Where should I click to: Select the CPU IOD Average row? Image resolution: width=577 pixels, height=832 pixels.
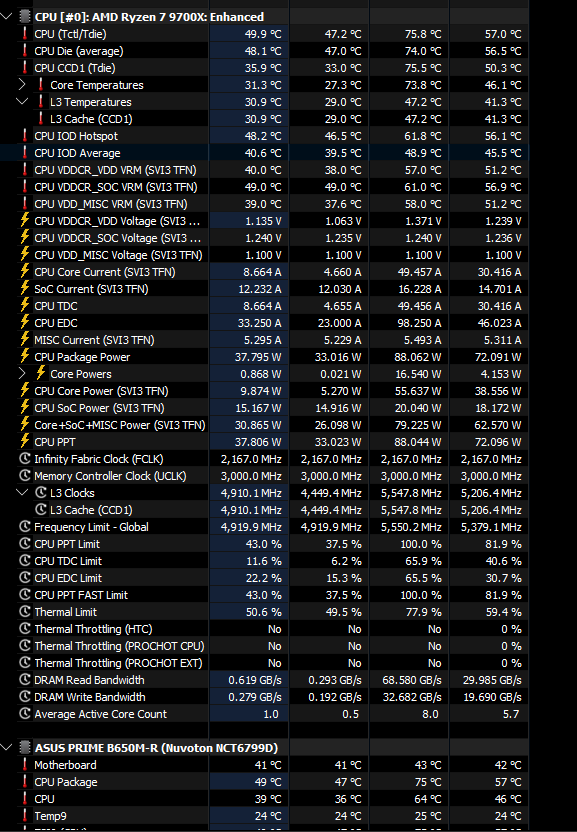point(264,153)
